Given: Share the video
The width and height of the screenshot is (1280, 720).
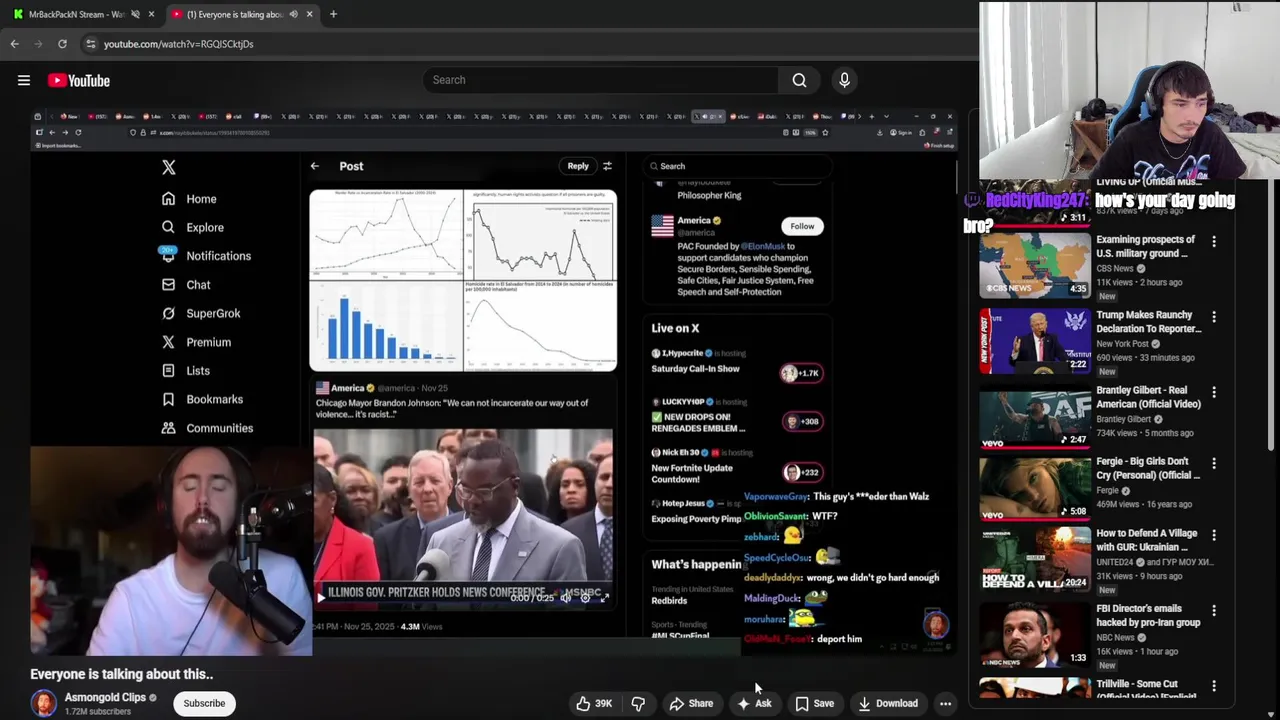Looking at the screenshot, I should coord(691,704).
